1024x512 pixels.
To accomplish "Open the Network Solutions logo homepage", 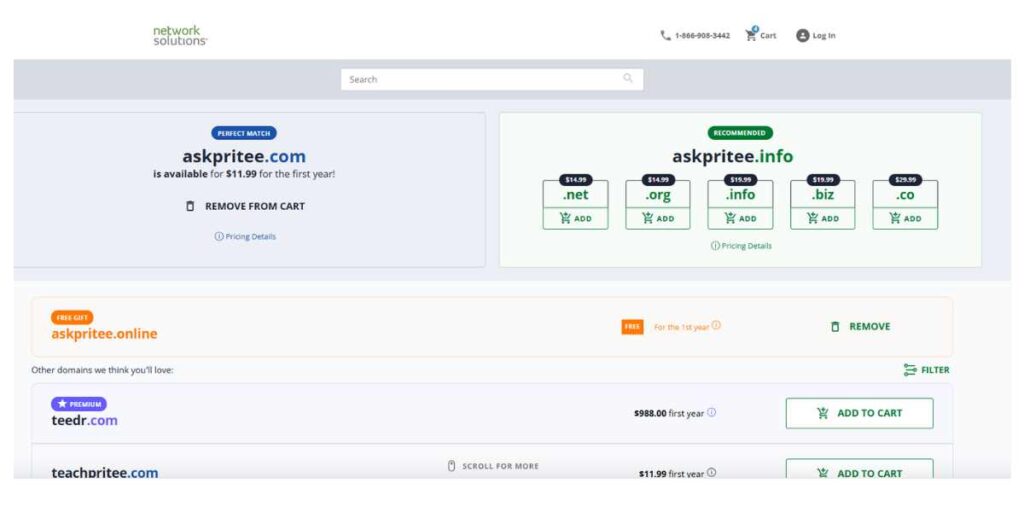I will pos(180,35).
